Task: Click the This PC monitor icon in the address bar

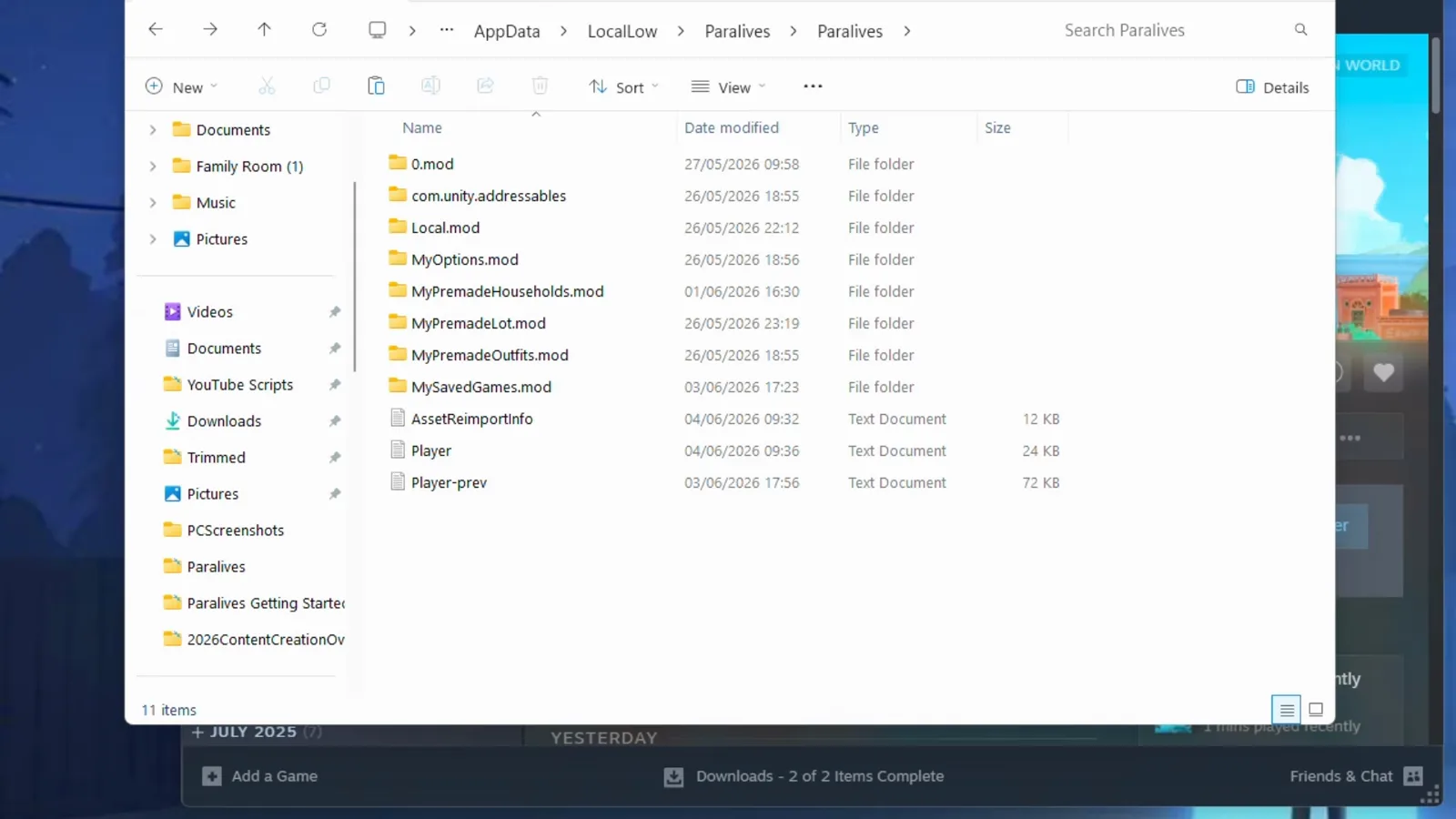Action: pyautogui.click(x=377, y=30)
